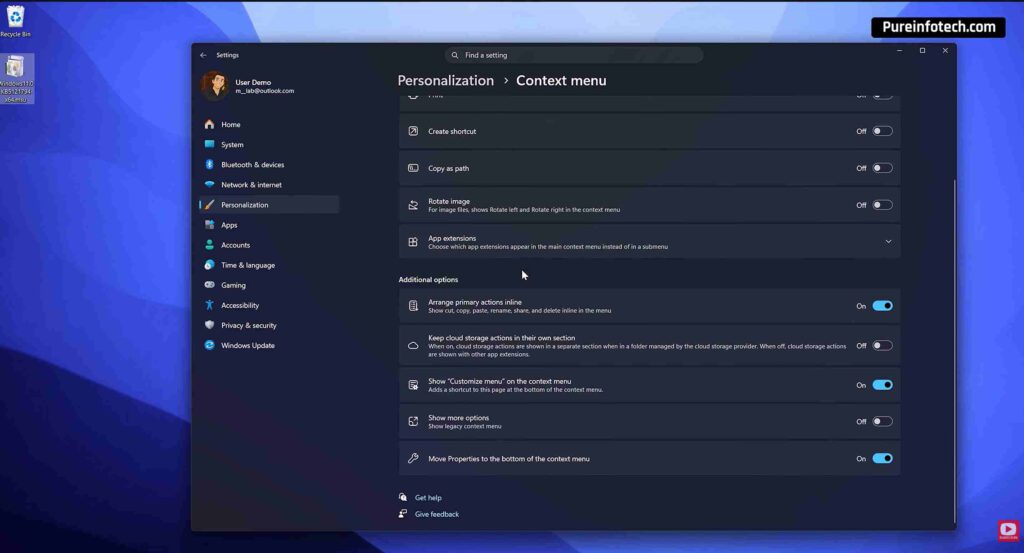The image size is (1024, 553).
Task: Open Time & language settings
Action: (269, 265)
